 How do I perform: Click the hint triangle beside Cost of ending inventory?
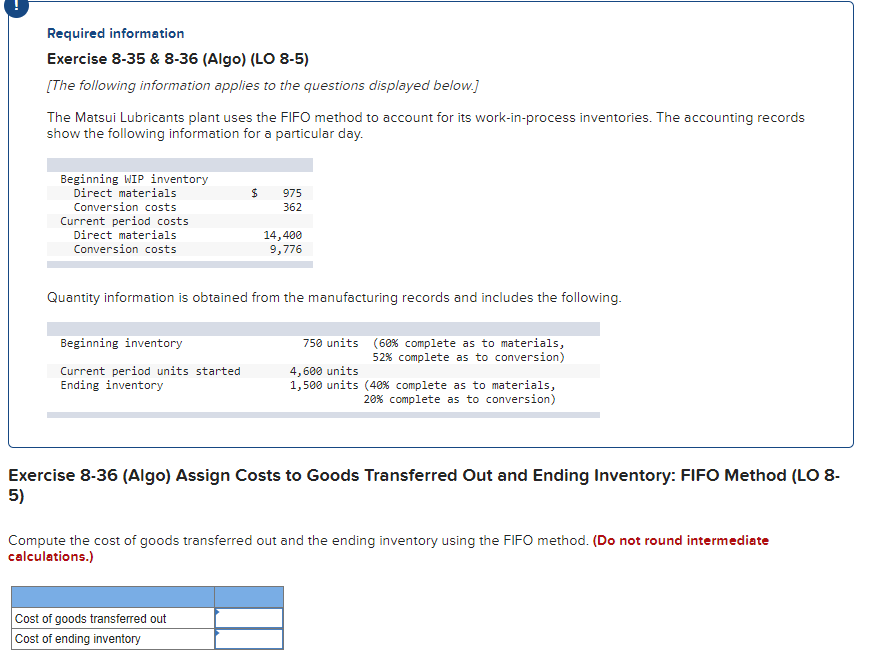point(216,634)
